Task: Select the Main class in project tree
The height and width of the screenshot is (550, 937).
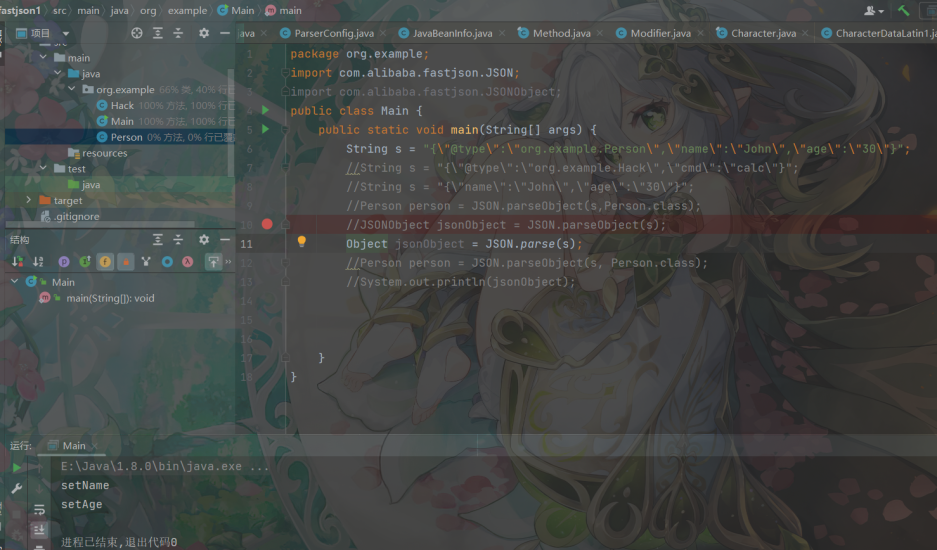Action: pos(123,121)
